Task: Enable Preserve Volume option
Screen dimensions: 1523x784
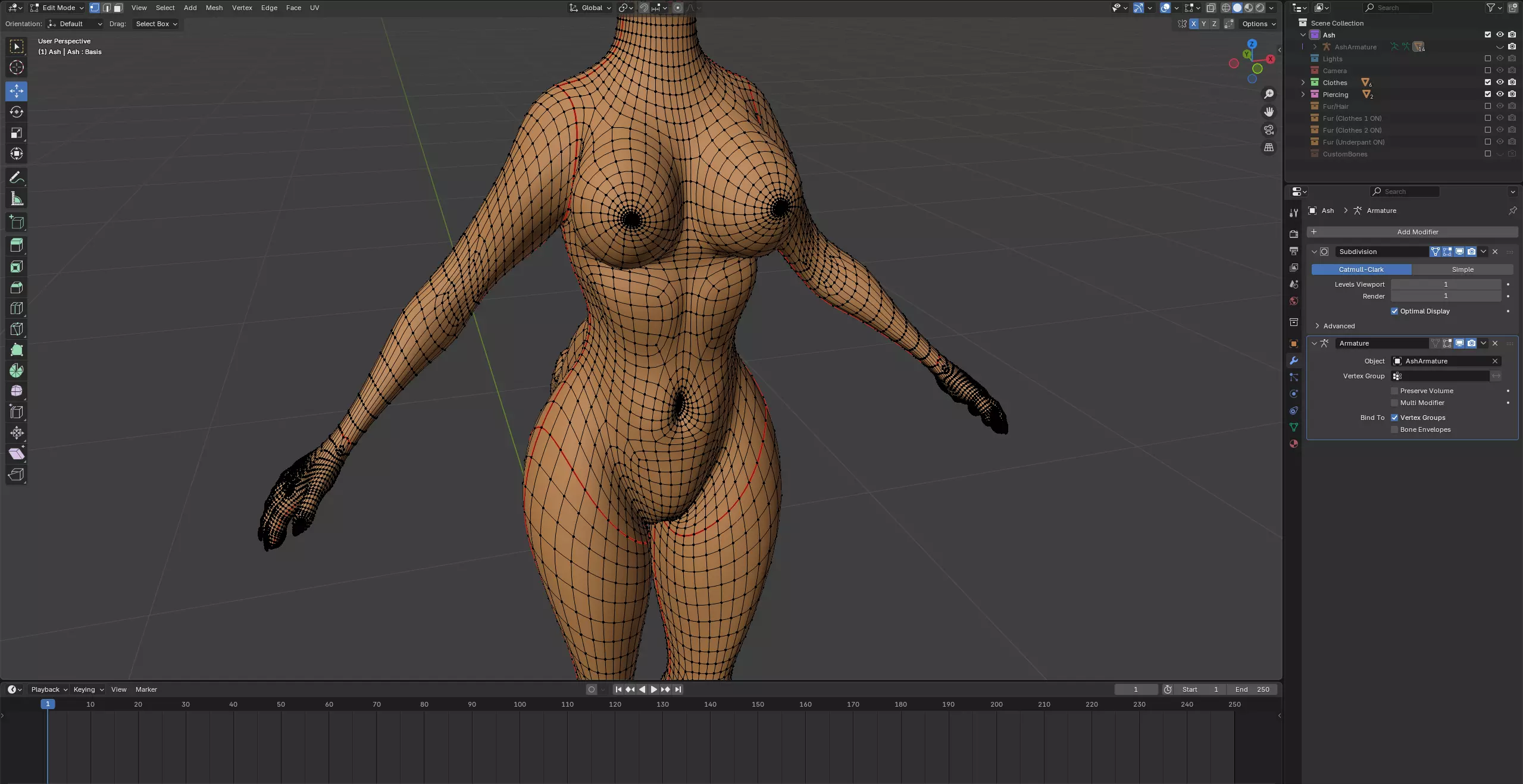Action: (1394, 391)
